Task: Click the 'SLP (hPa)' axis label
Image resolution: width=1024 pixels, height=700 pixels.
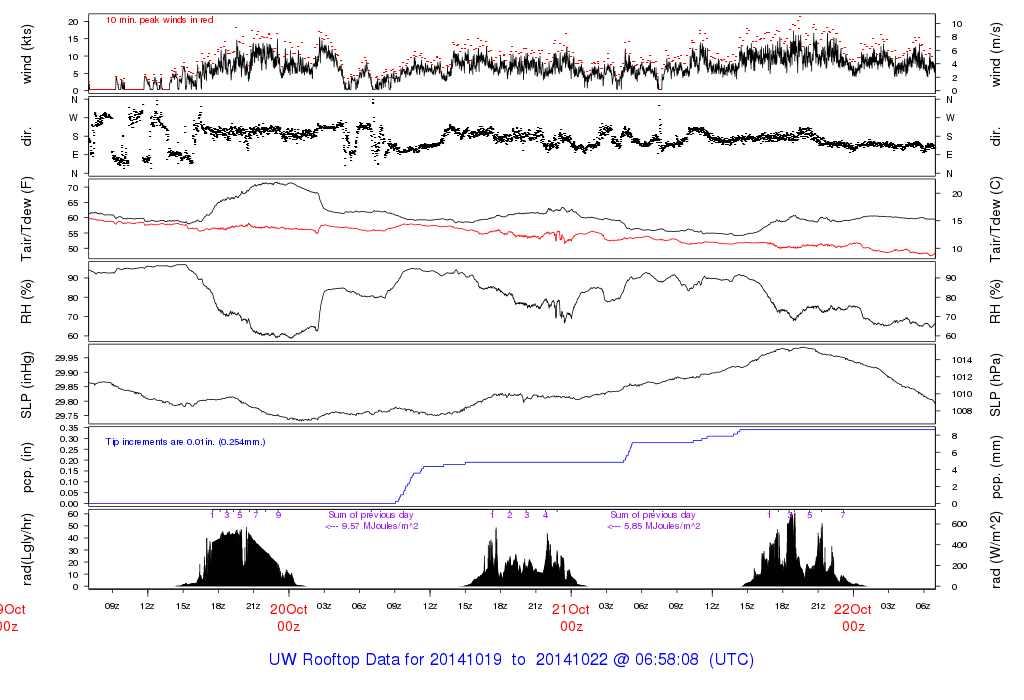Action: pos(995,385)
